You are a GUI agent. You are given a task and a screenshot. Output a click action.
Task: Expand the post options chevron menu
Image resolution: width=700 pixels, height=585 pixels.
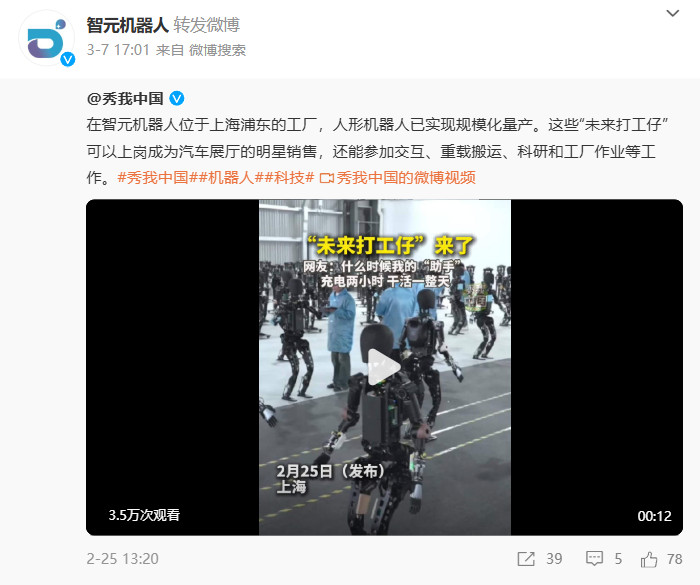click(x=672, y=13)
